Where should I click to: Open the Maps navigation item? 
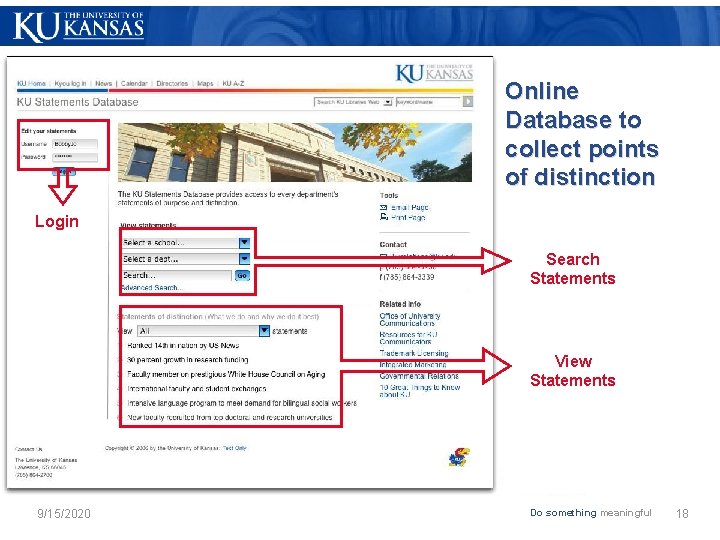[x=205, y=84]
